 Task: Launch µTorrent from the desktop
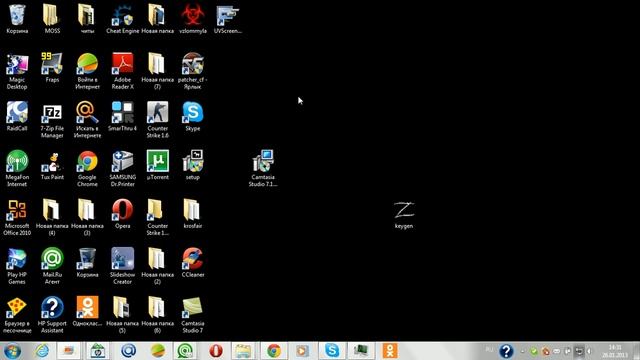(158, 165)
